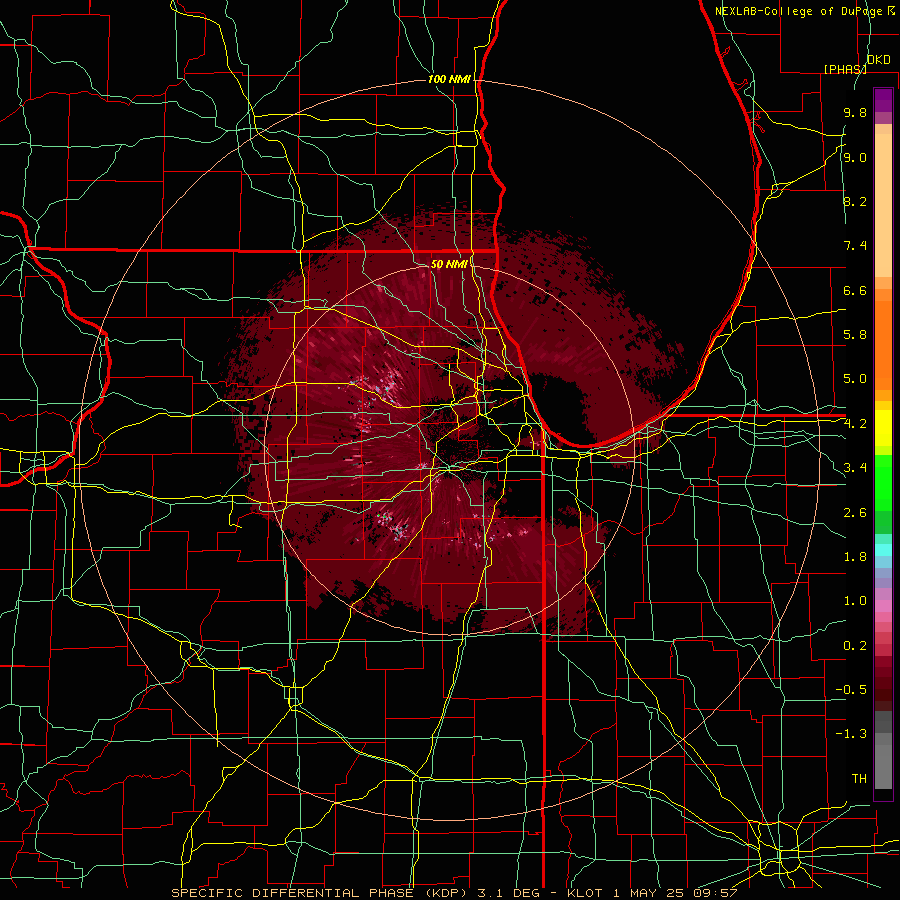Click the 1.0 legend value
This screenshot has width=900, height=900.
[x=855, y=601]
